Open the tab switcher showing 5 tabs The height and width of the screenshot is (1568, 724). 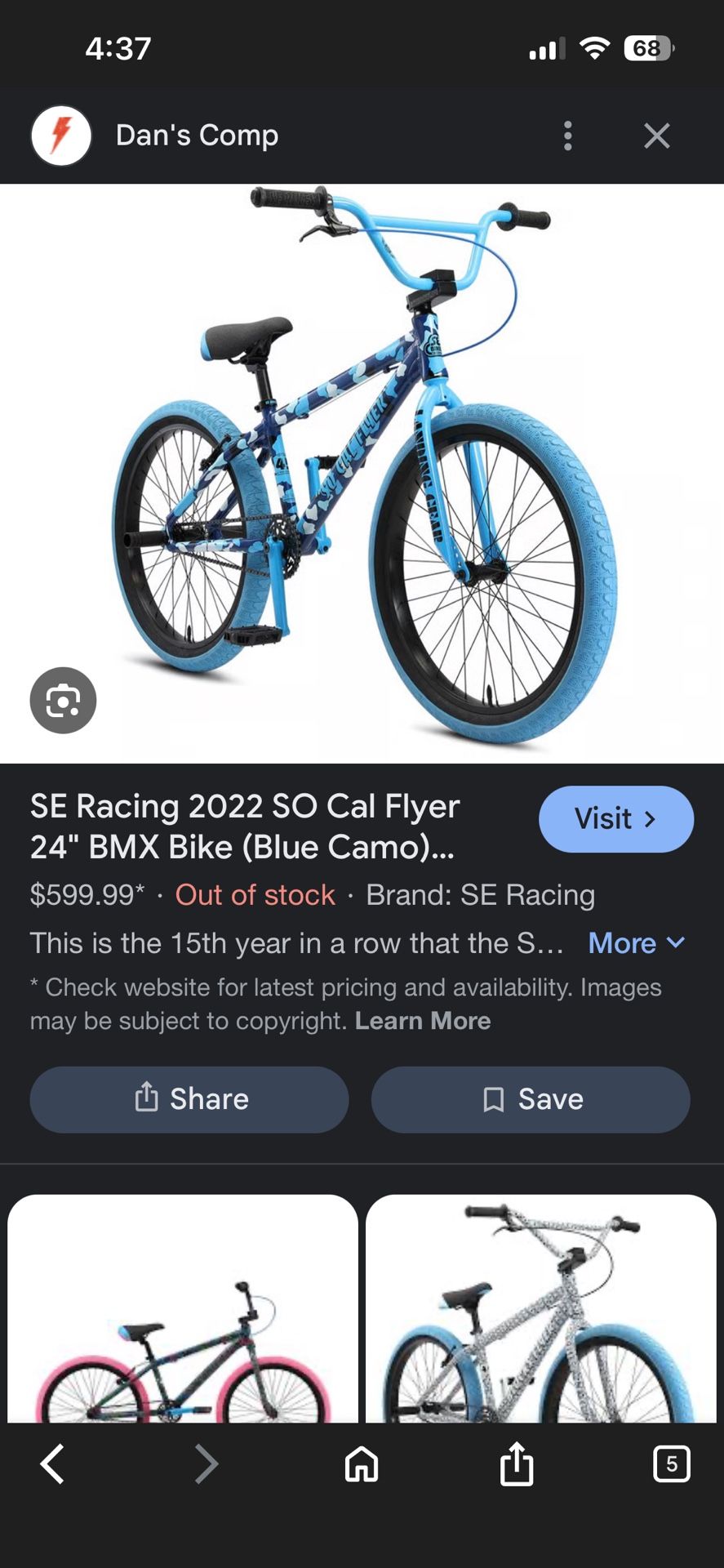[x=671, y=1463]
